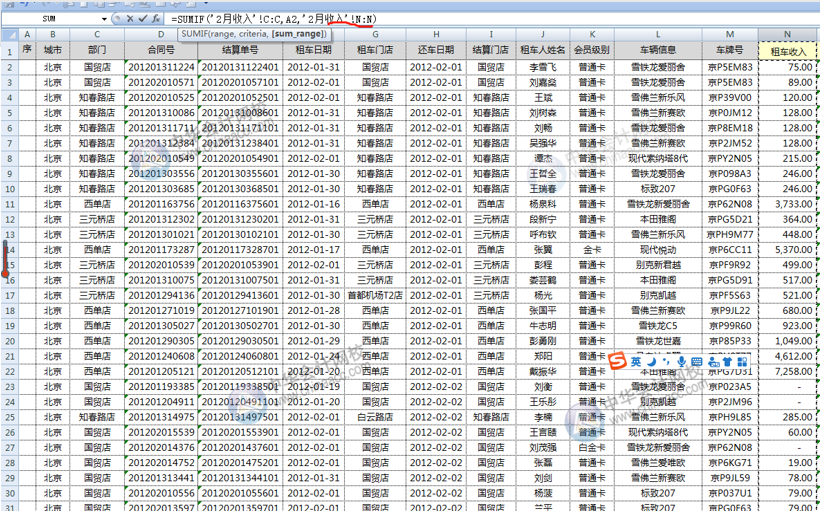
Task: Select column C header
Action: [x=96, y=34]
